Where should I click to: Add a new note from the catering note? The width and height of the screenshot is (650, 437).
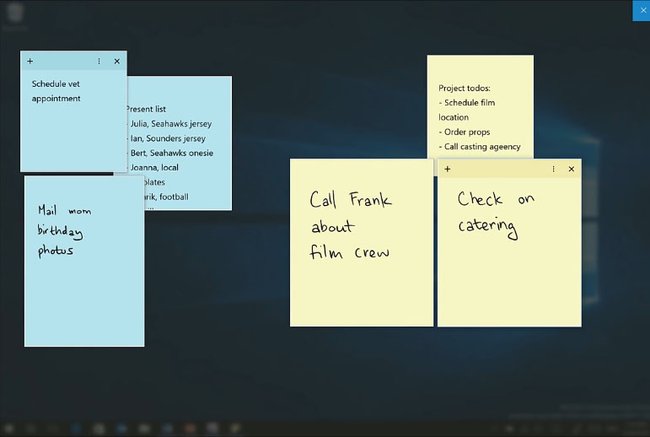(x=447, y=169)
